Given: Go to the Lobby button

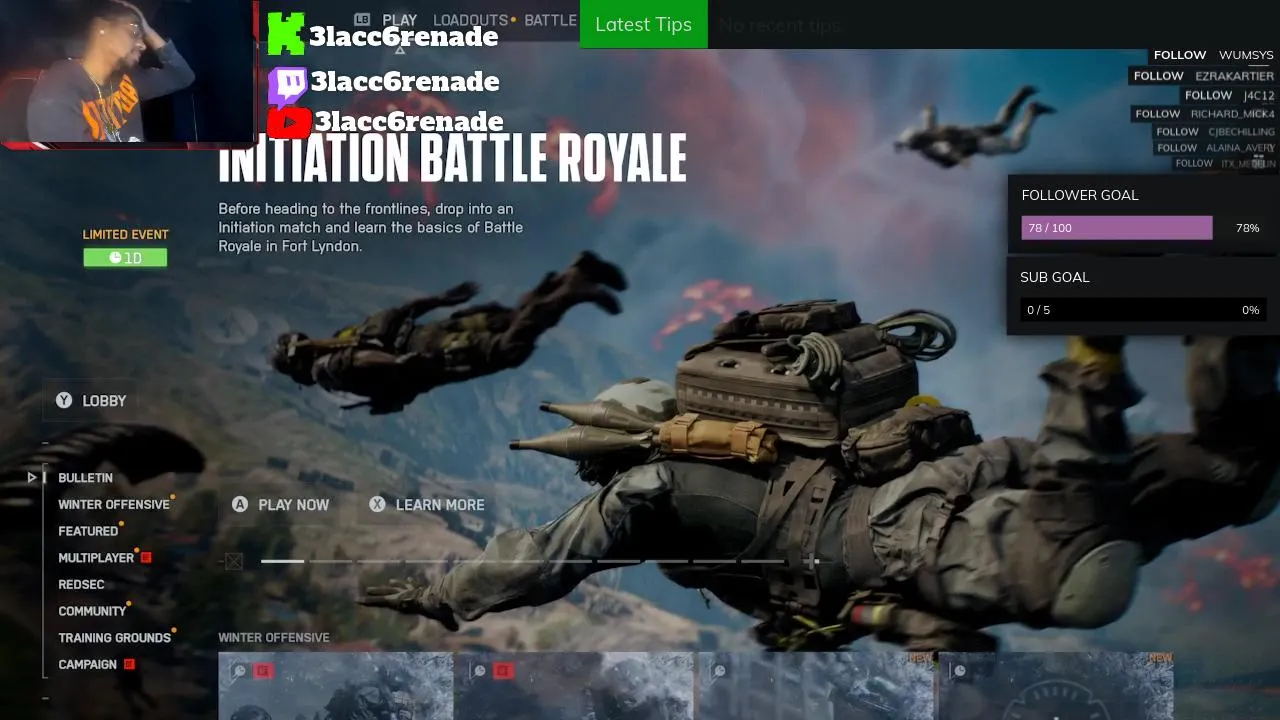Looking at the screenshot, I should coord(91,400).
